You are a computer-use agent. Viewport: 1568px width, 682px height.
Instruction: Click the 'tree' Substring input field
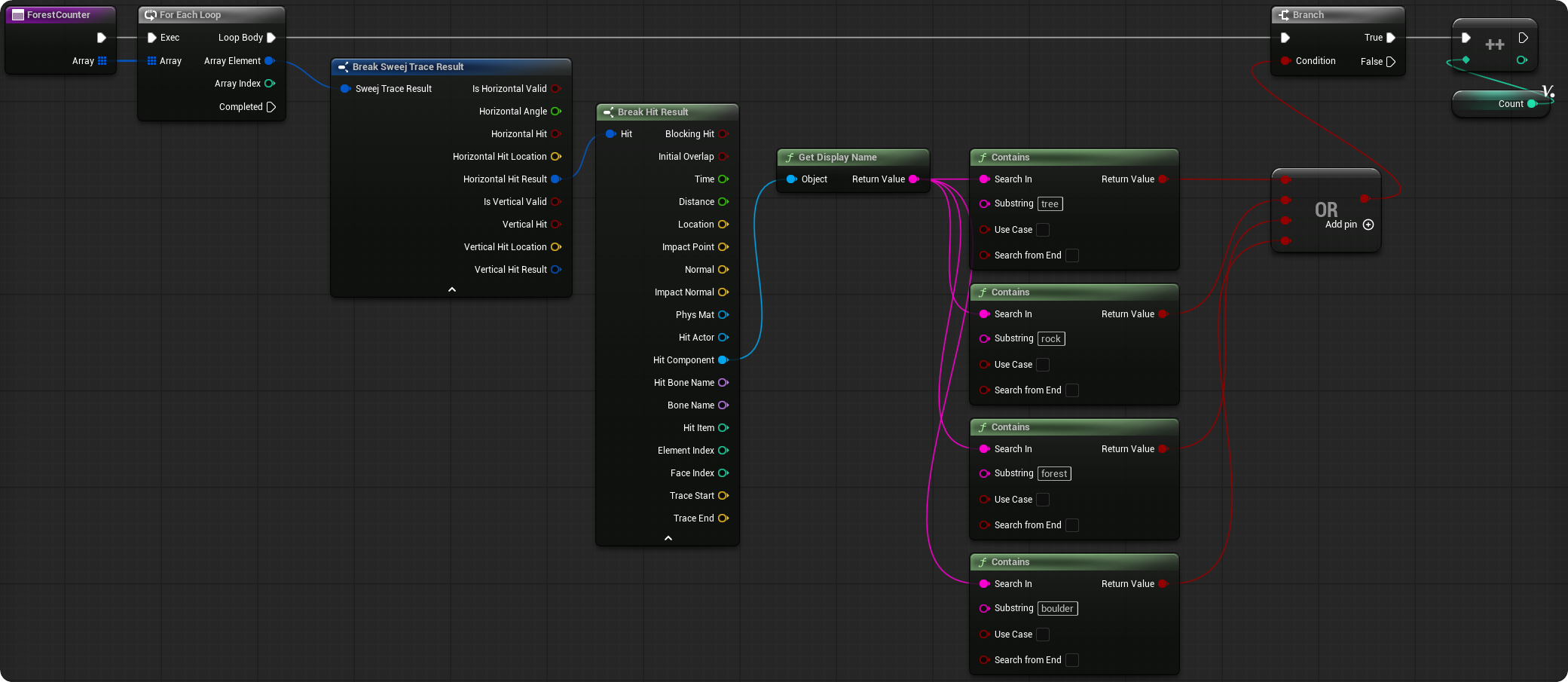click(1050, 204)
